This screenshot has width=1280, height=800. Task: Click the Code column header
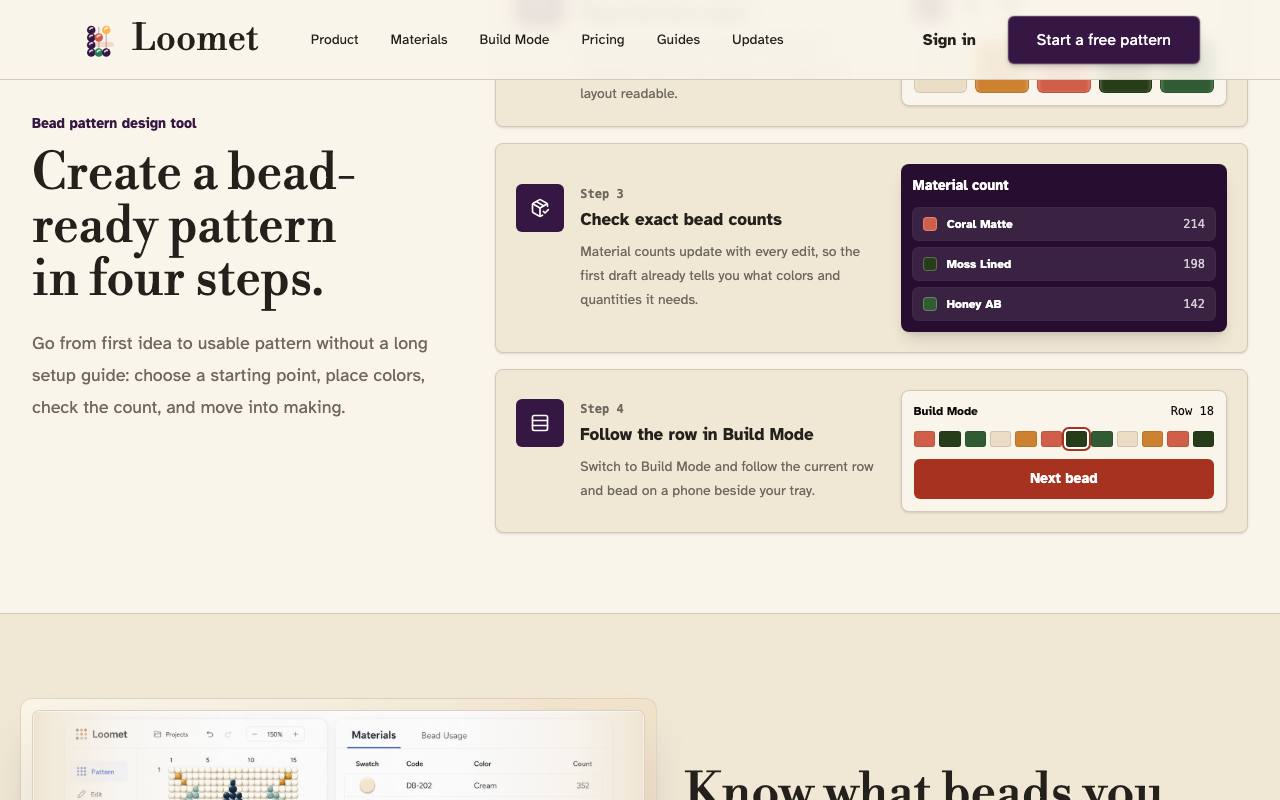click(x=414, y=764)
